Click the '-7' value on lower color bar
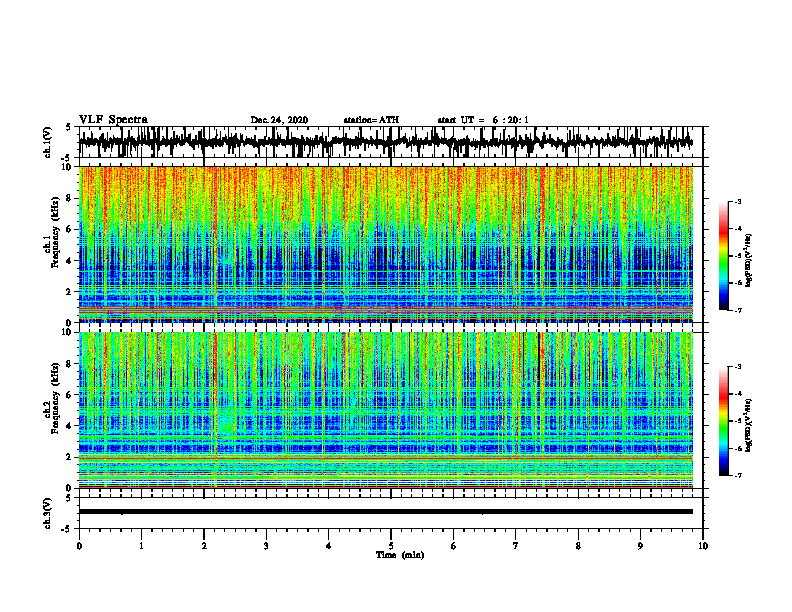 [x=738, y=476]
